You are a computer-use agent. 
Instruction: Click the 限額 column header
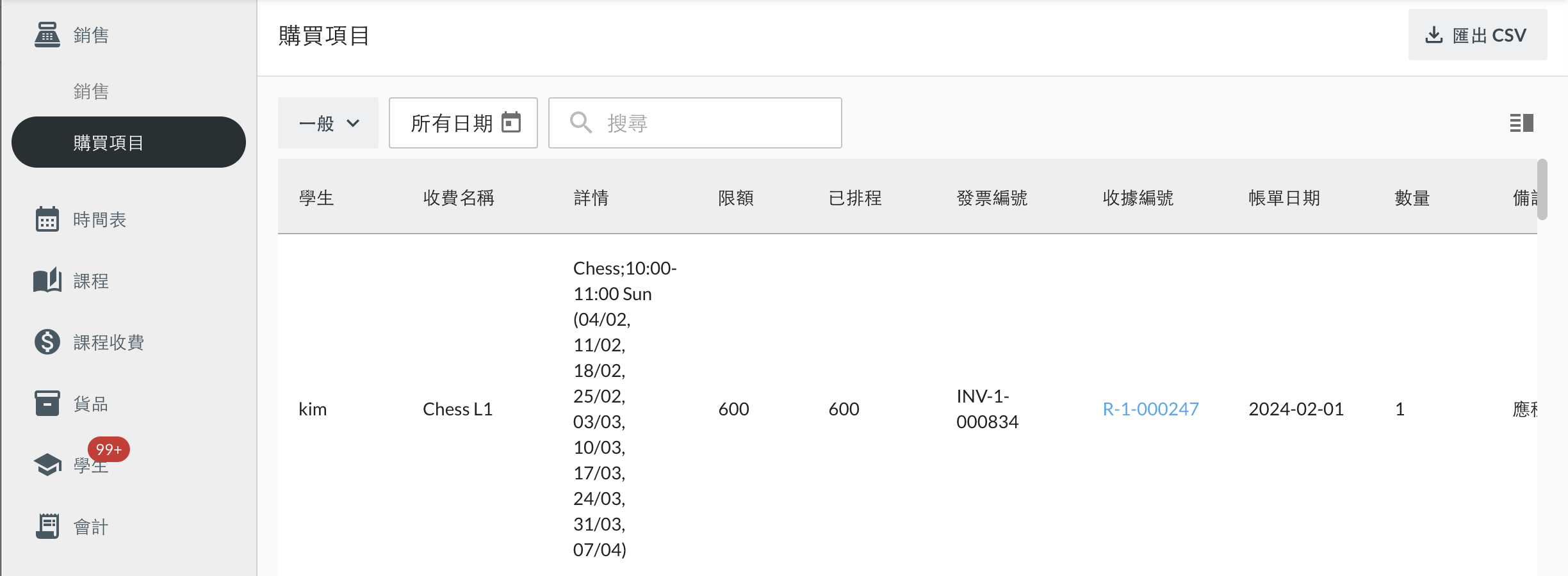pyautogui.click(x=736, y=198)
